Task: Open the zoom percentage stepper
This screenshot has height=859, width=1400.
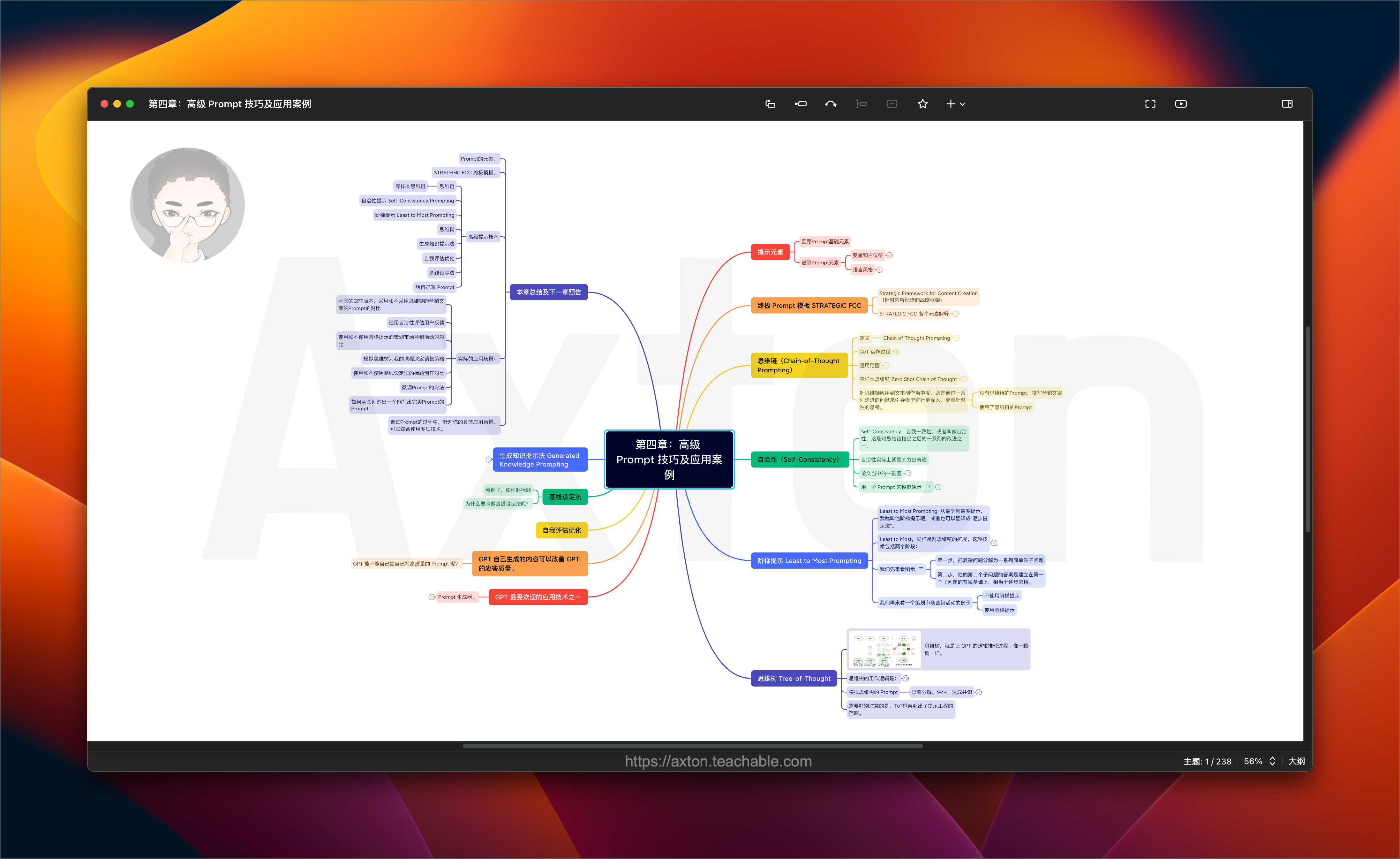Action: click(x=1272, y=761)
